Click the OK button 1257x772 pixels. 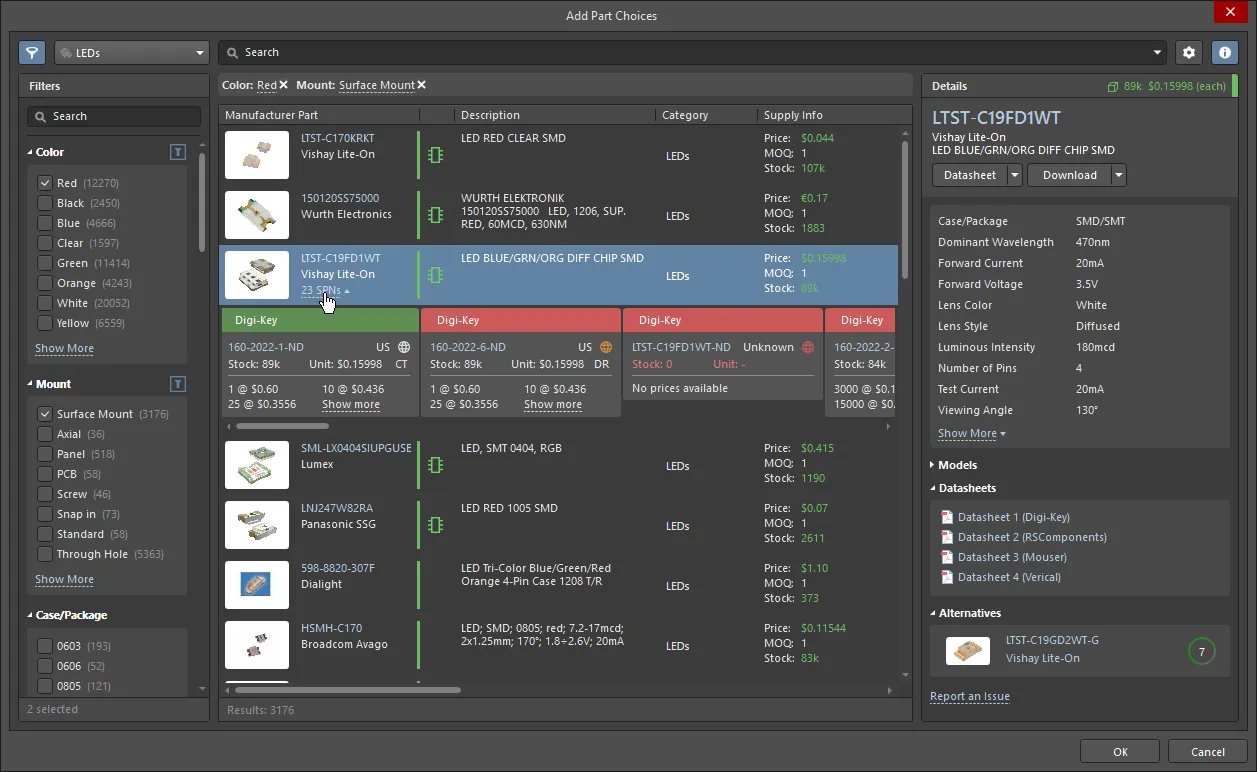1120,752
